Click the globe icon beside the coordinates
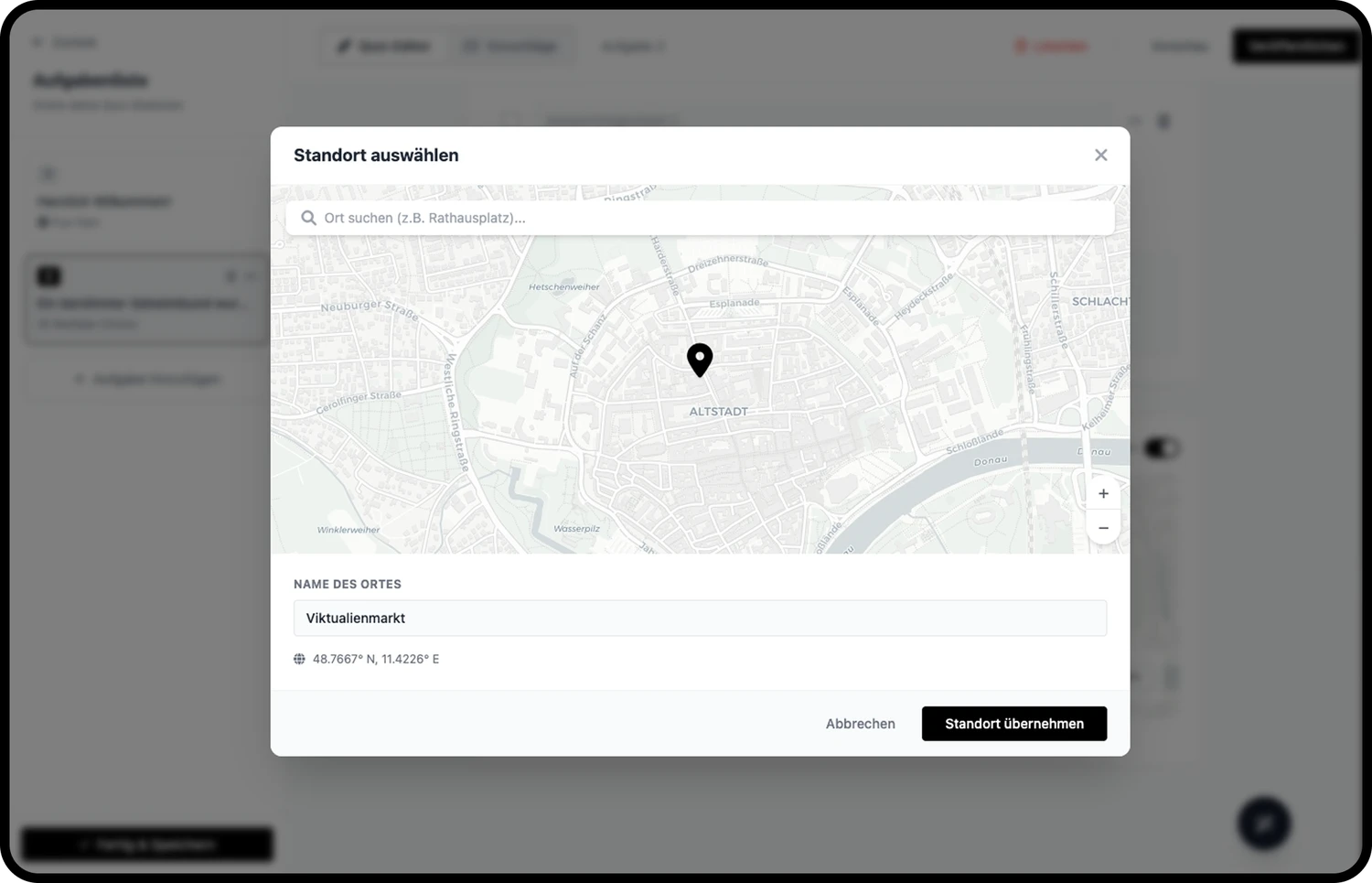The width and height of the screenshot is (1372, 883). [299, 659]
